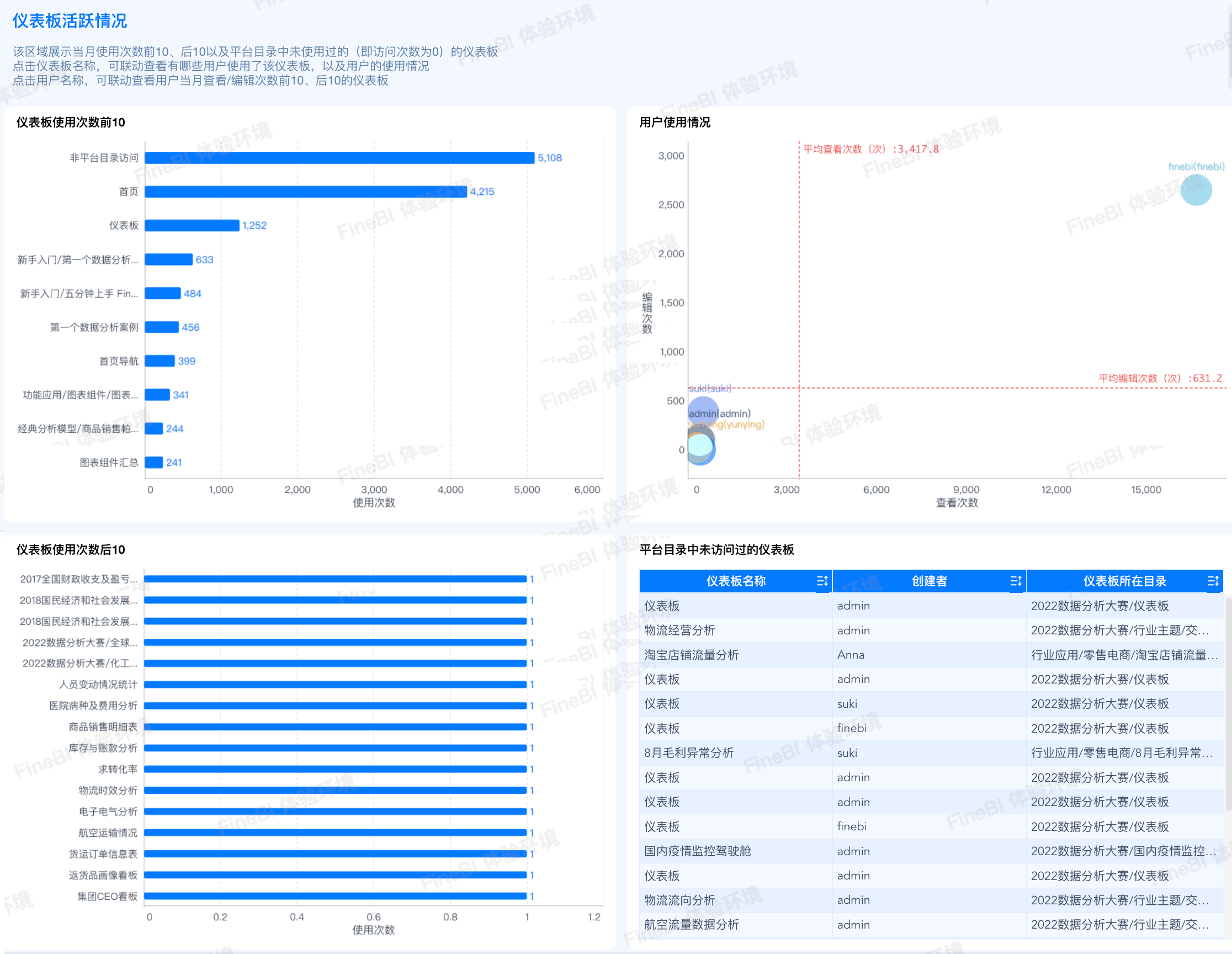The image size is (1232, 954).
Task: Click the 仪表板 bar with value 1,252
Action: (x=192, y=226)
